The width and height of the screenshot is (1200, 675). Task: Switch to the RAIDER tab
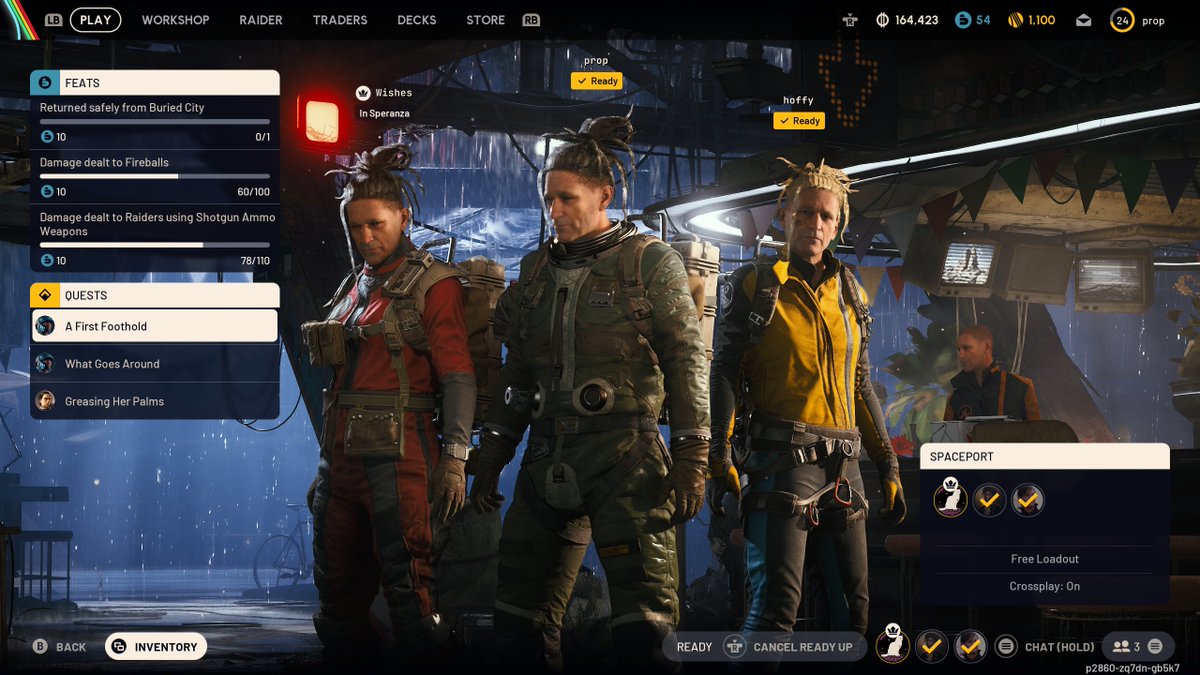pos(261,20)
